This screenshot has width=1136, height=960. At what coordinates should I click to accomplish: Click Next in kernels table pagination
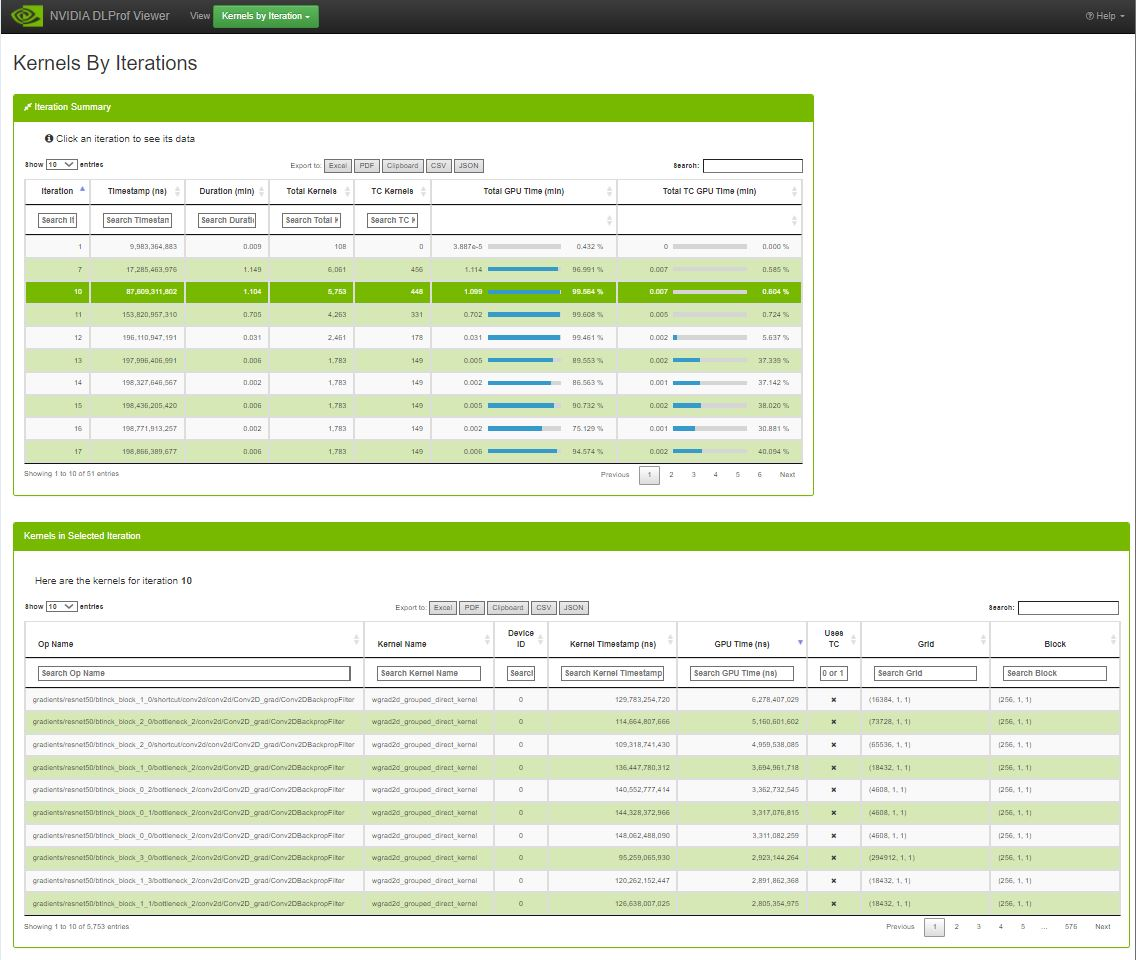(x=1102, y=927)
